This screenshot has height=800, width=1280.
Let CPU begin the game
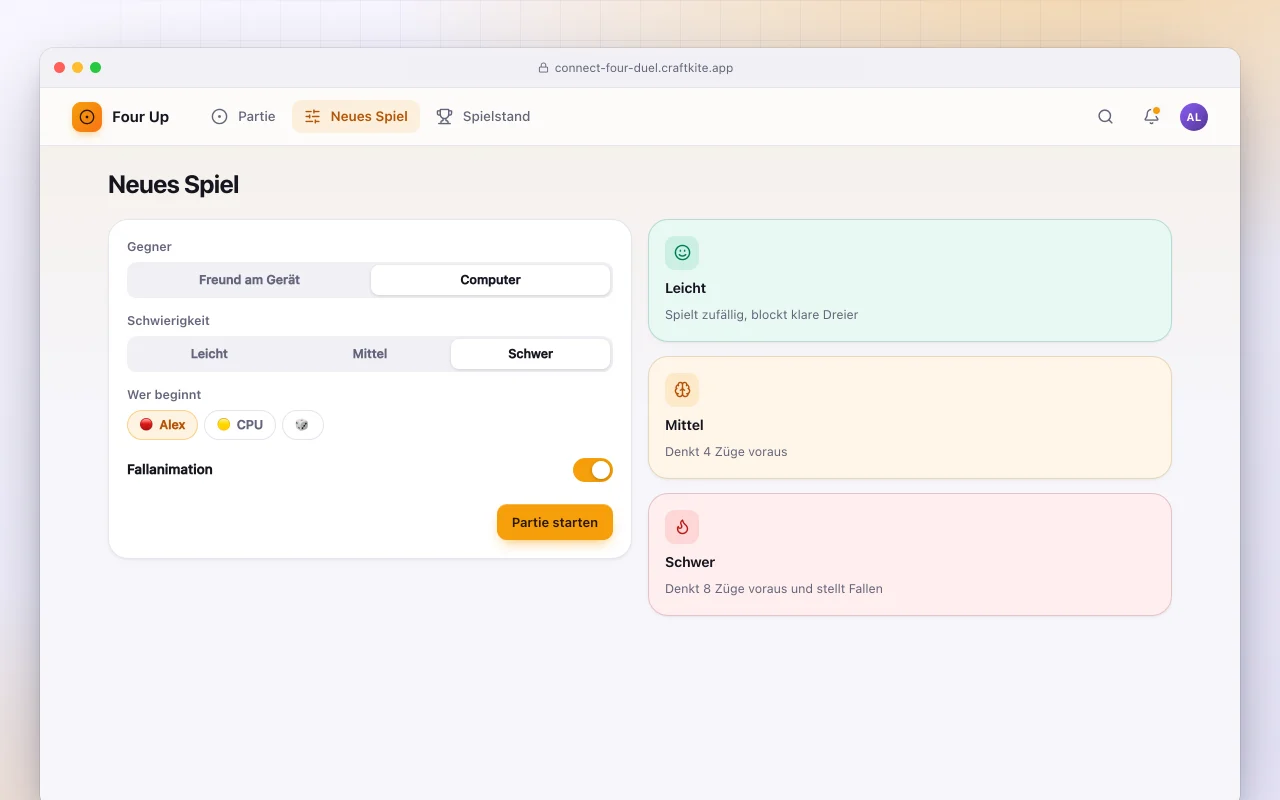point(240,425)
